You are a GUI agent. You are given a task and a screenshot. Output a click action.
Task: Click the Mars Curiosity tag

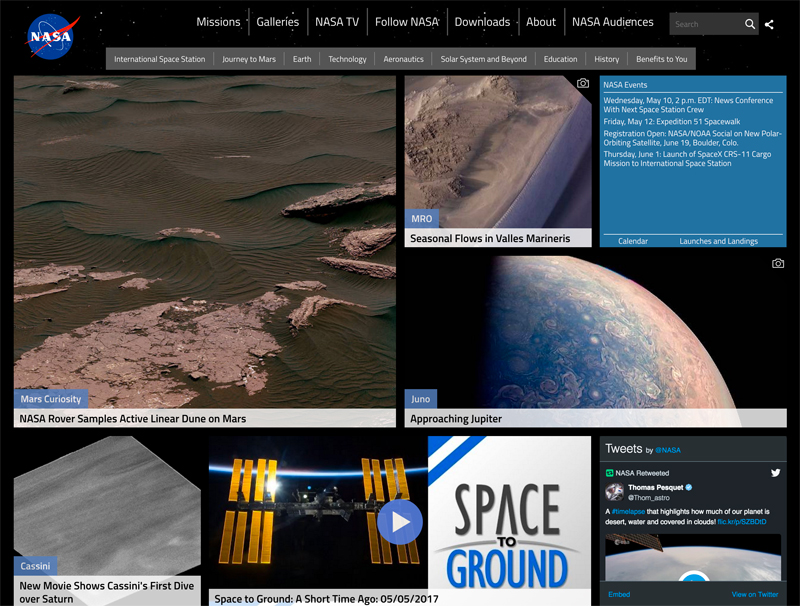pyautogui.click(x=51, y=399)
